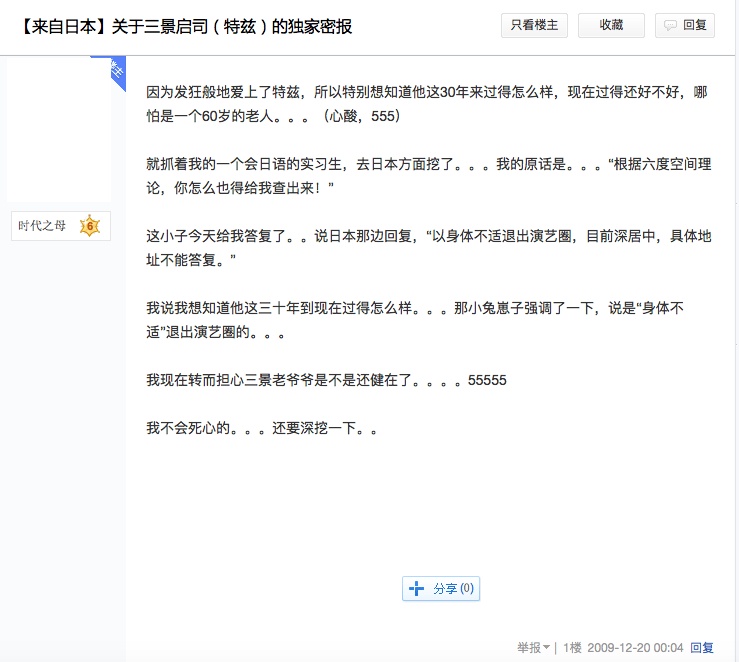Click the plus icon in the share button
This screenshot has width=739, height=662.
(416, 588)
